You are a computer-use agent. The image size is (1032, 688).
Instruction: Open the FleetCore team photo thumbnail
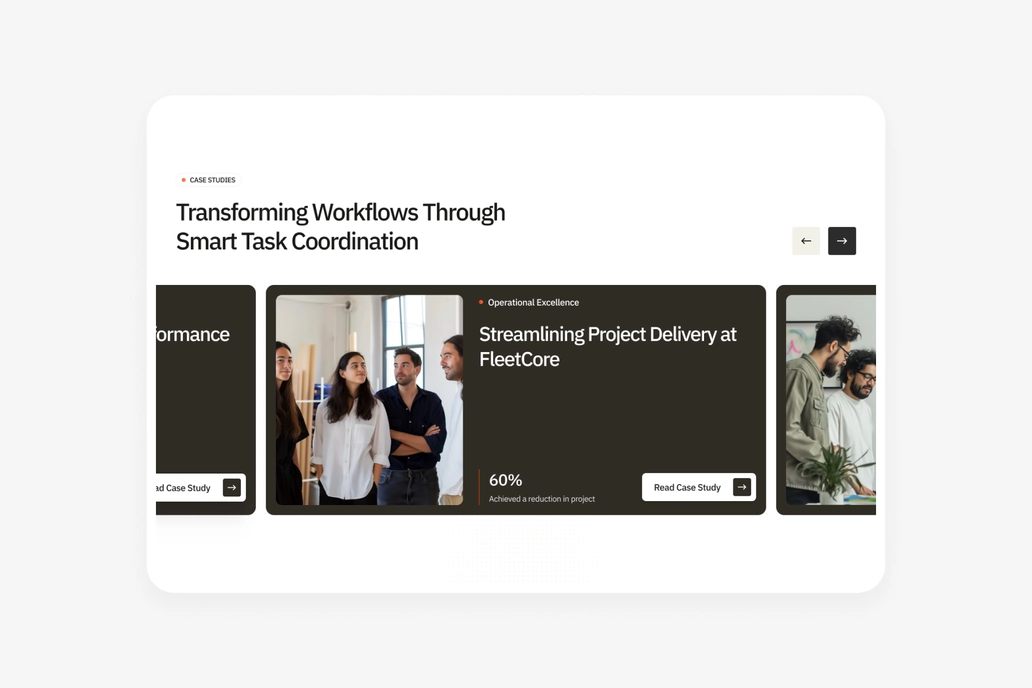pyautogui.click(x=369, y=400)
